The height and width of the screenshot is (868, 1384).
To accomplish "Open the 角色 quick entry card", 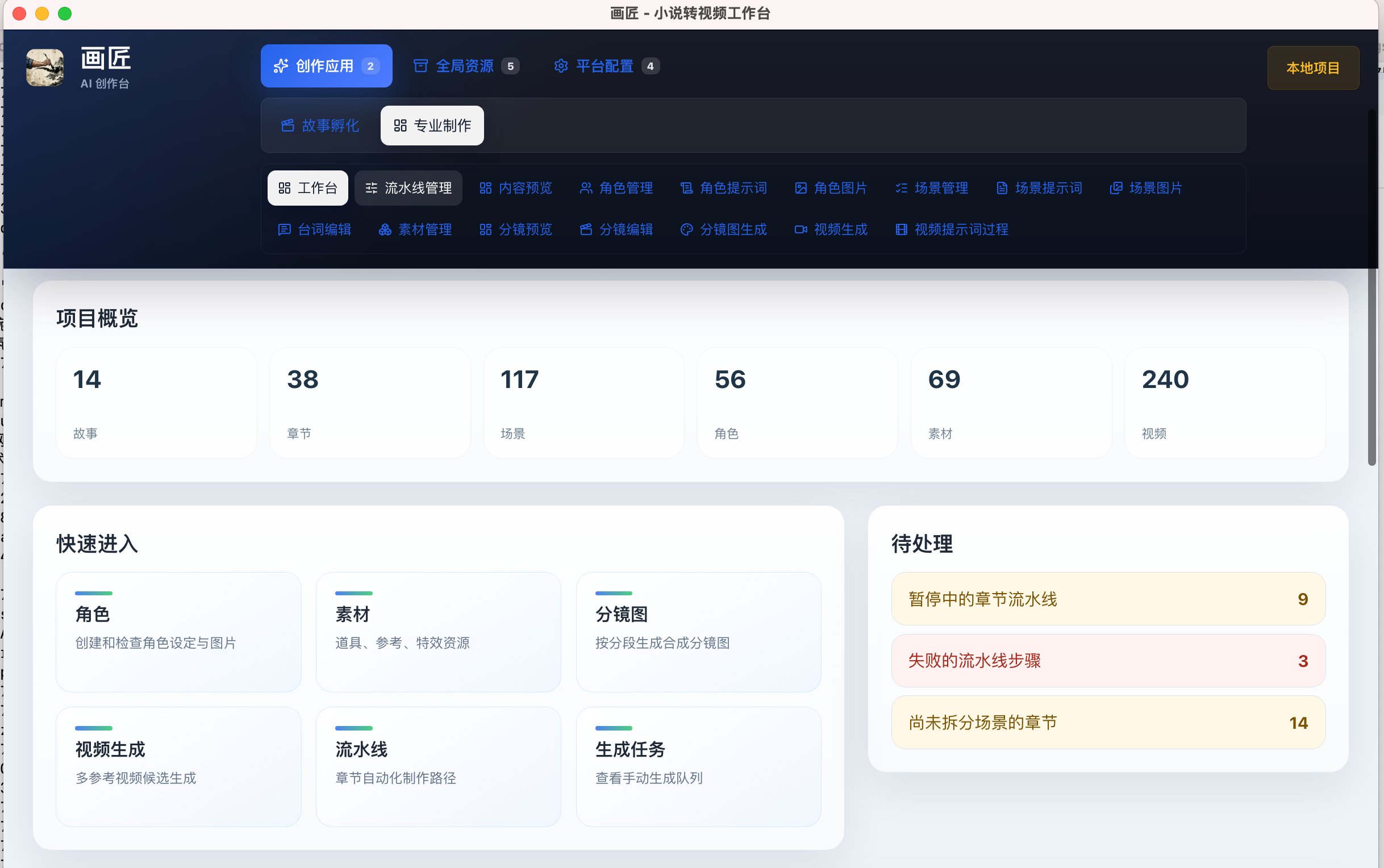I will coord(178,632).
